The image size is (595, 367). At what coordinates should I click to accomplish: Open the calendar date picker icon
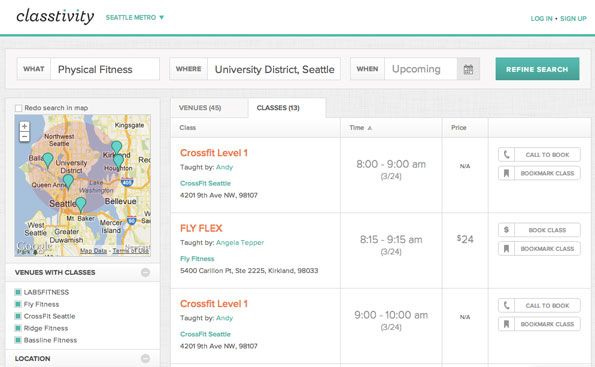click(x=468, y=69)
